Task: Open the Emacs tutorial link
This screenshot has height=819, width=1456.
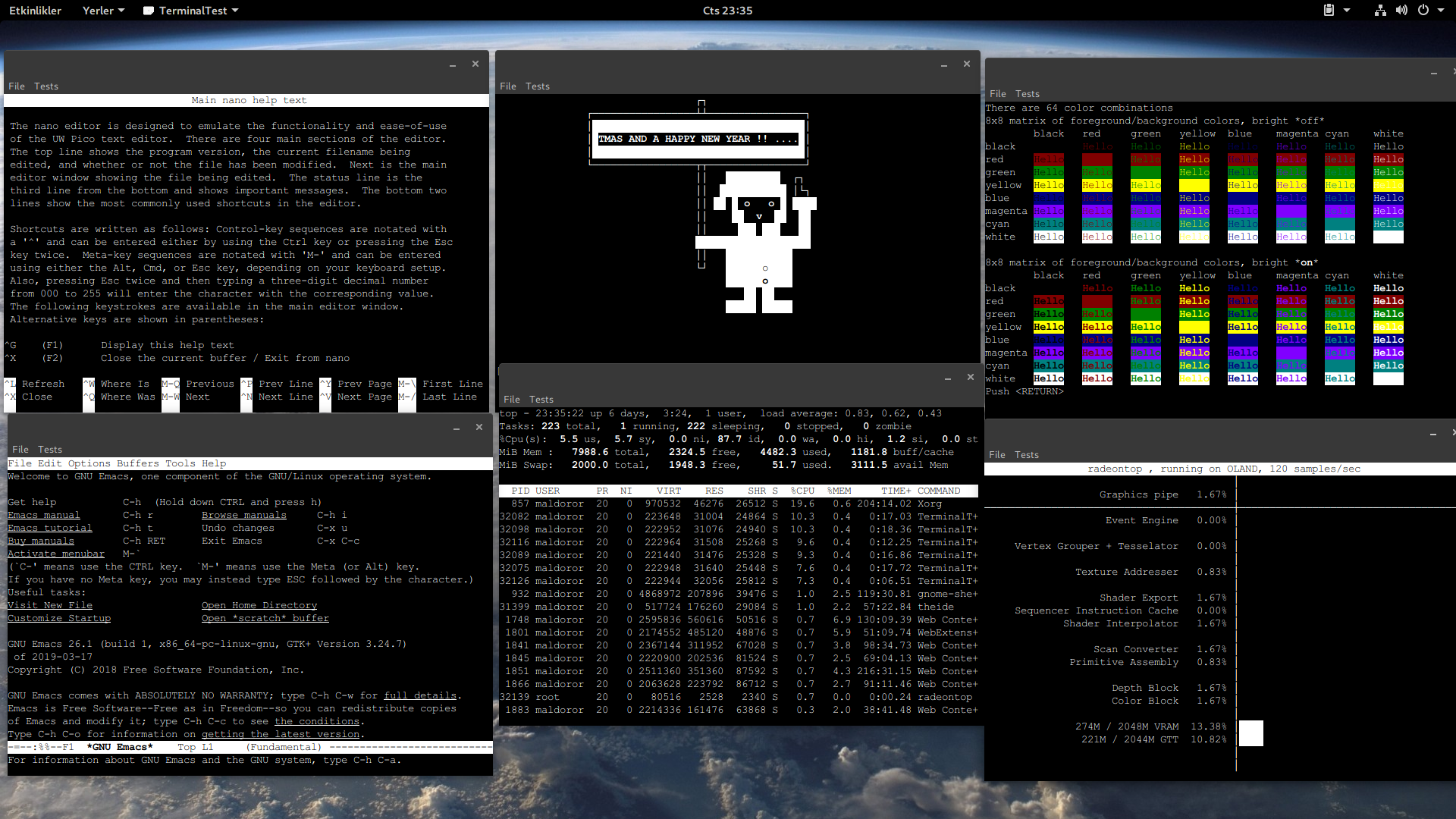Action: click(50, 528)
